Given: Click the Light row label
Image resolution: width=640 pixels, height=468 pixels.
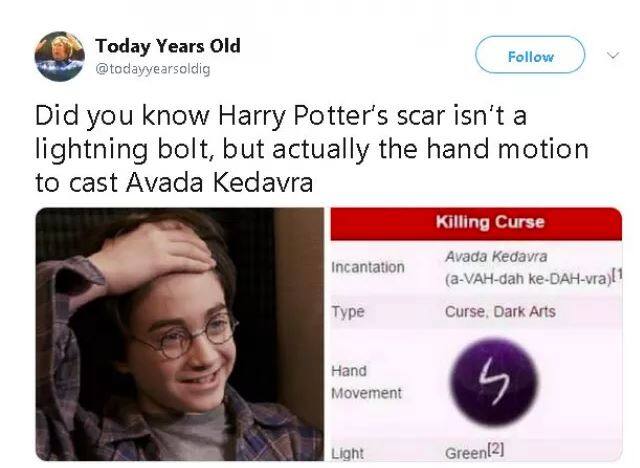Looking at the screenshot, I should pos(347,453).
